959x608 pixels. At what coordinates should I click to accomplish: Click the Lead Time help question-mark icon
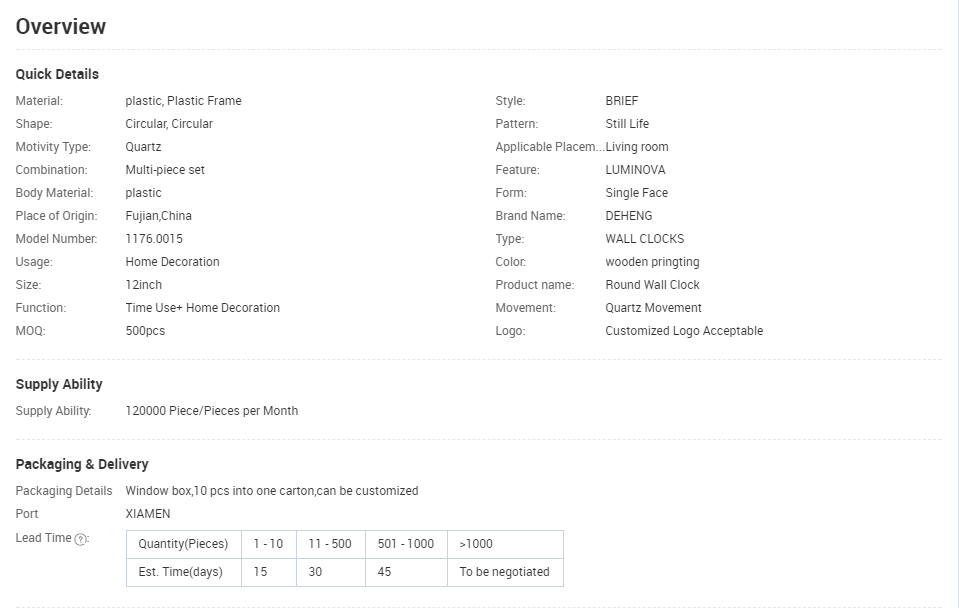[82, 539]
